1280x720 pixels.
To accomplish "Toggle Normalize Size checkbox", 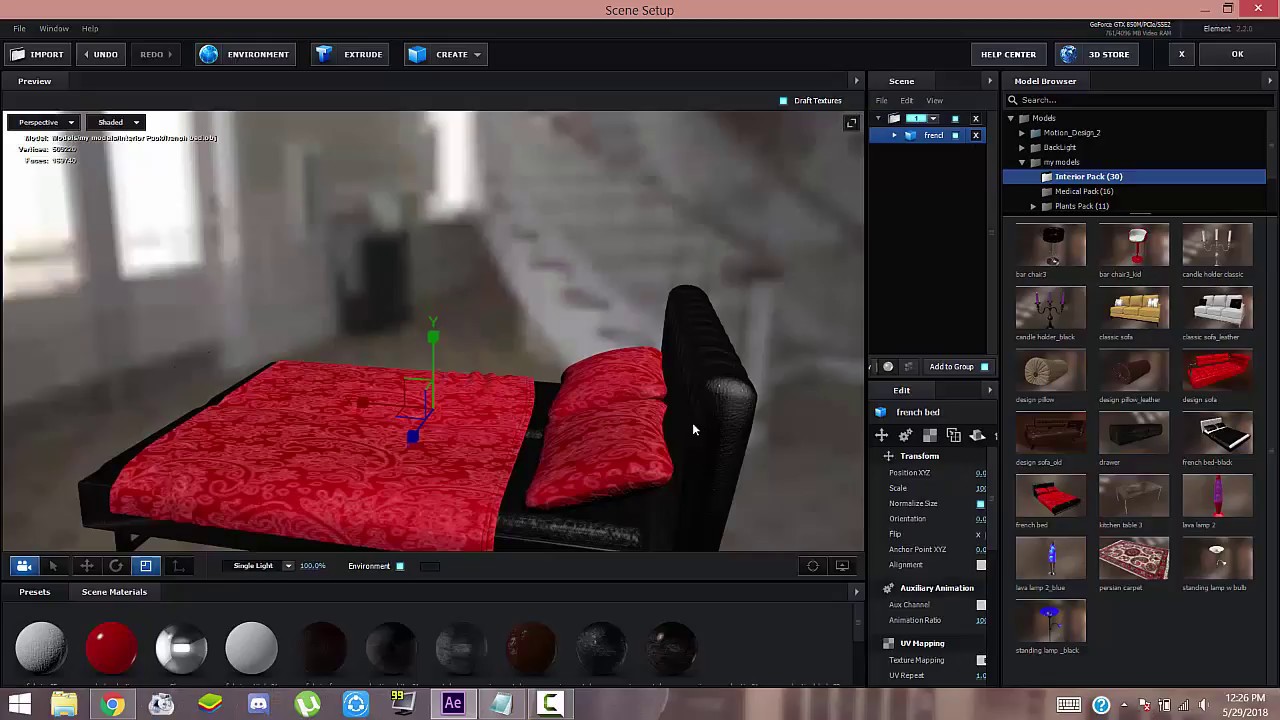I will pos(981,504).
